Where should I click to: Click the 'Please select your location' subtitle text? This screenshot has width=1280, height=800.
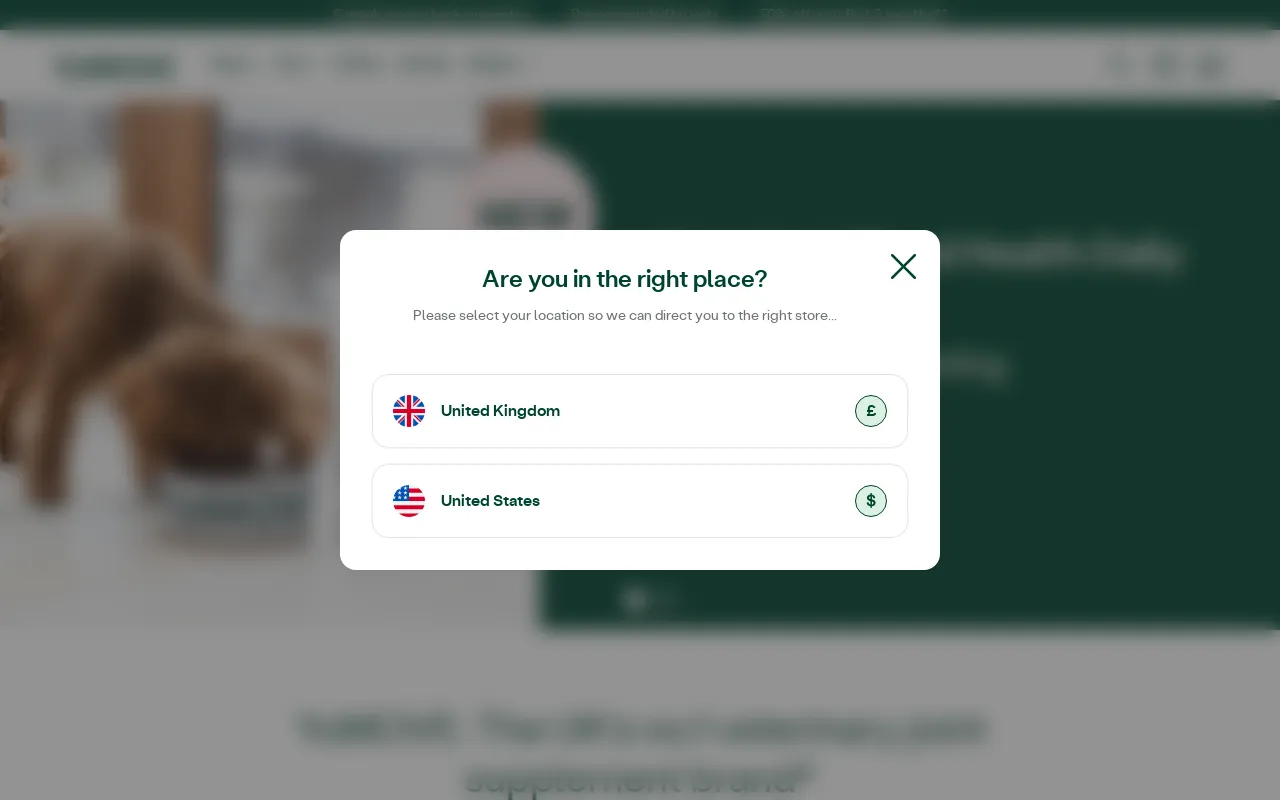(x=625, y=315)
